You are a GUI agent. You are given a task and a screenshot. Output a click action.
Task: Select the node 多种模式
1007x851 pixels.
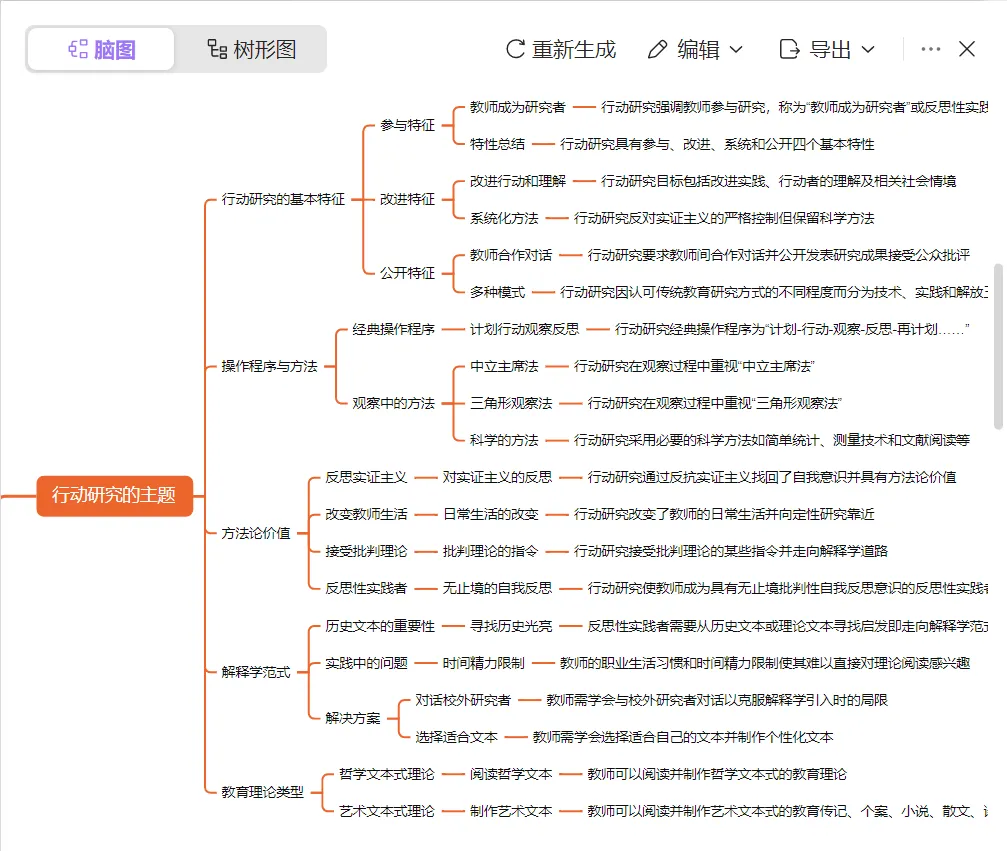pos(497,293)
